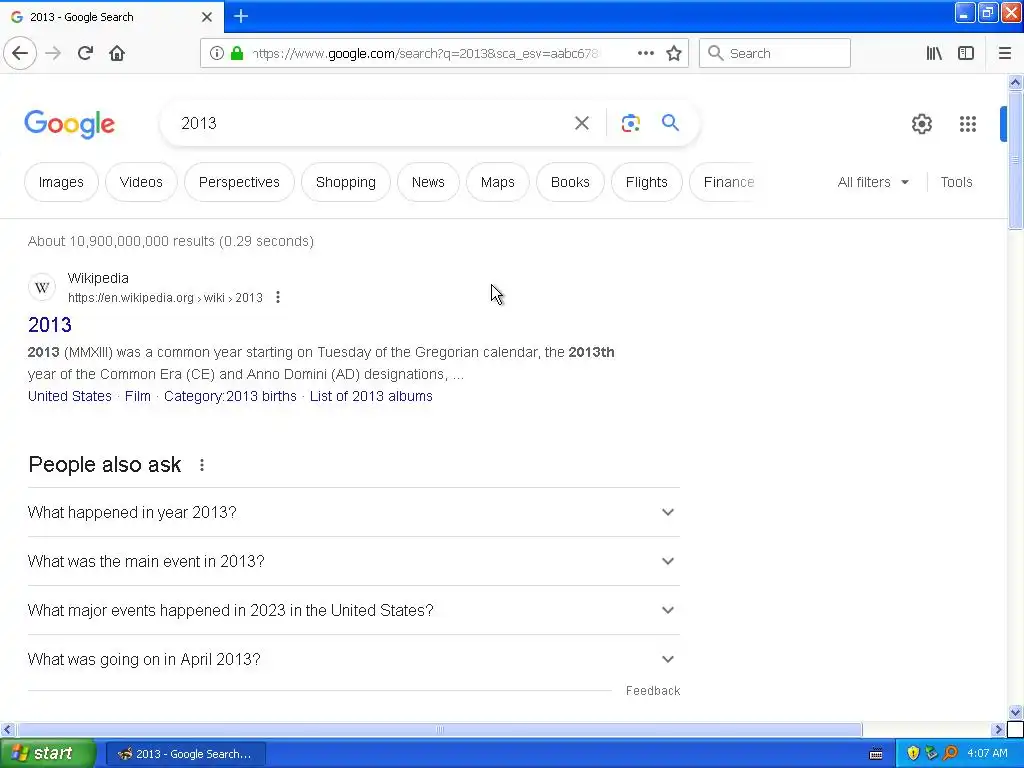Select the Flights filter

(x=647, y=182)
